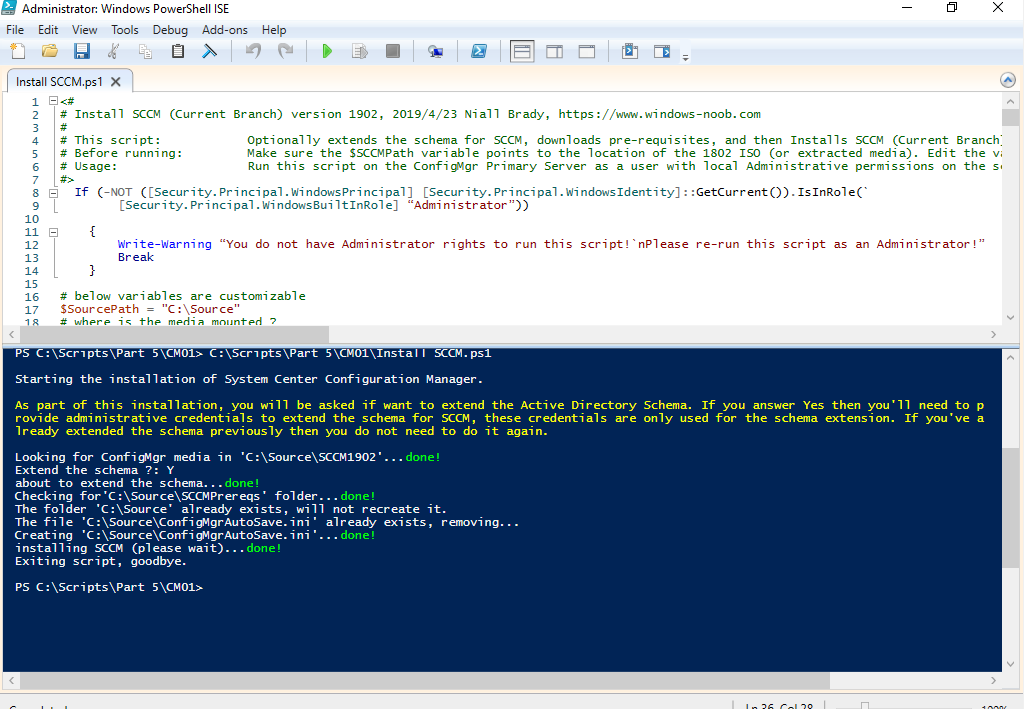Collapse the script pane with the chevron button

click(1007, 80)
